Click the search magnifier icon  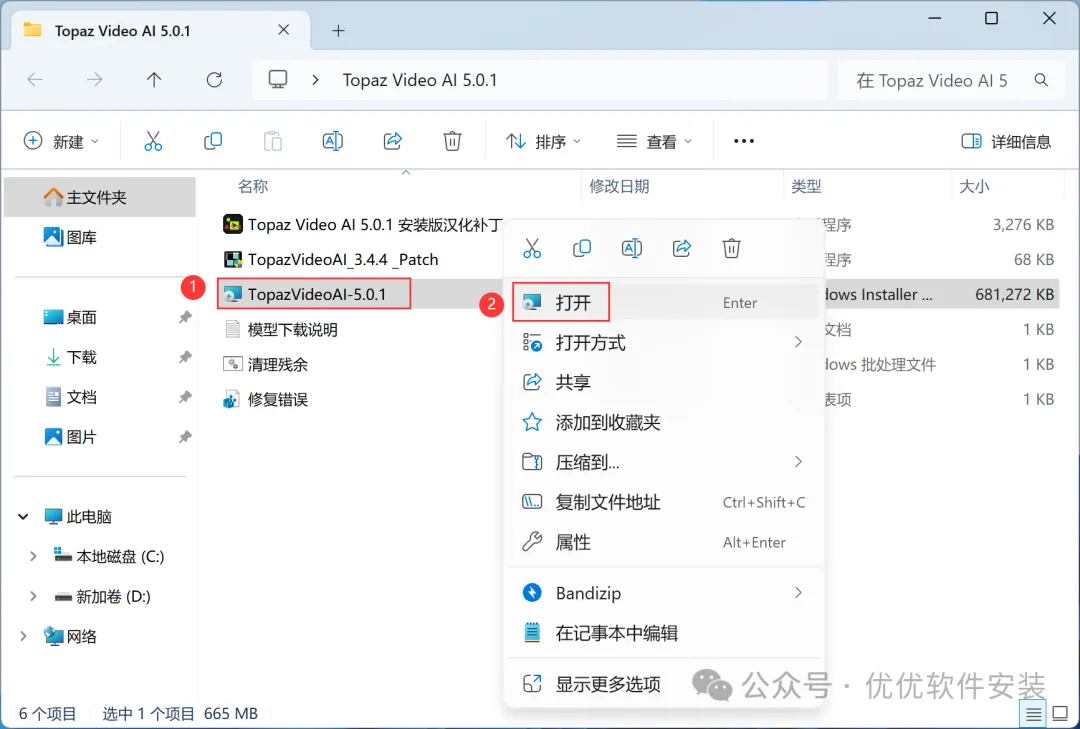pos(1041,80)
